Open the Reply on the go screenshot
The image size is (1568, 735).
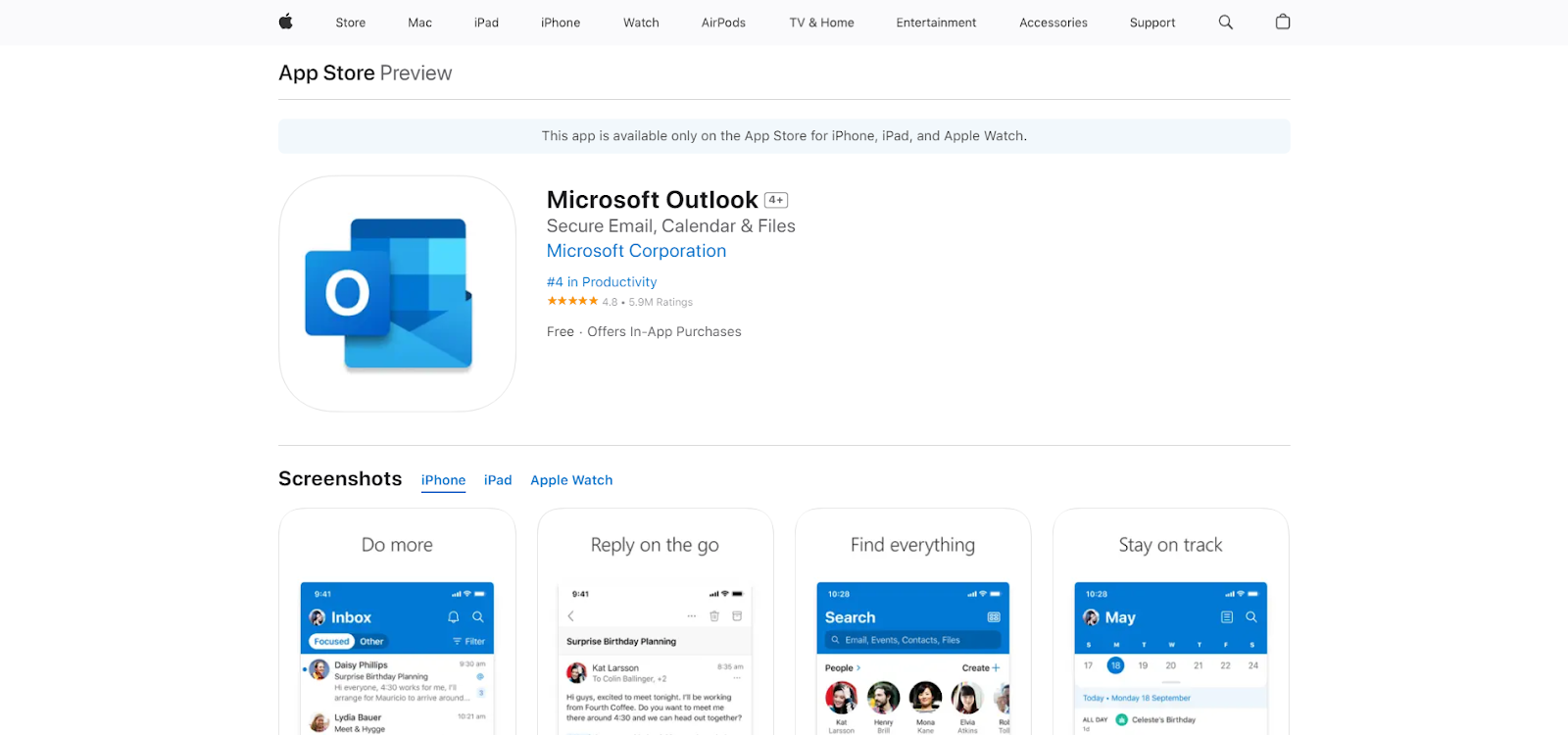click(x=655, y=621)
